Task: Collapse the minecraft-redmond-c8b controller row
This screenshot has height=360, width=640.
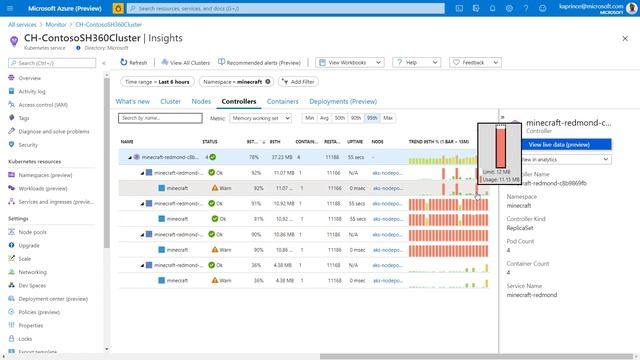Action: click(130, 157)
